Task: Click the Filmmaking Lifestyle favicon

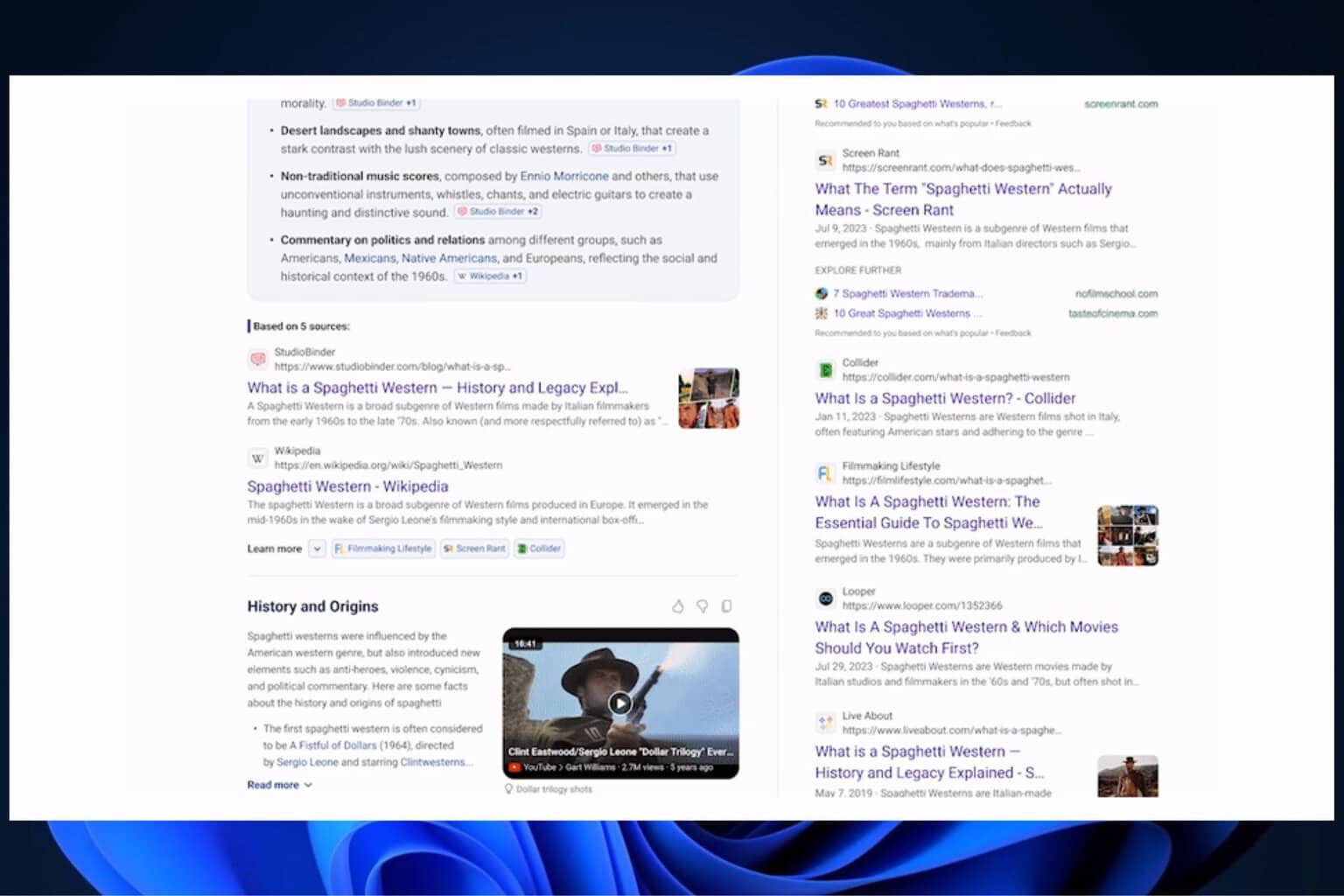Action: [x=825, y=473]
